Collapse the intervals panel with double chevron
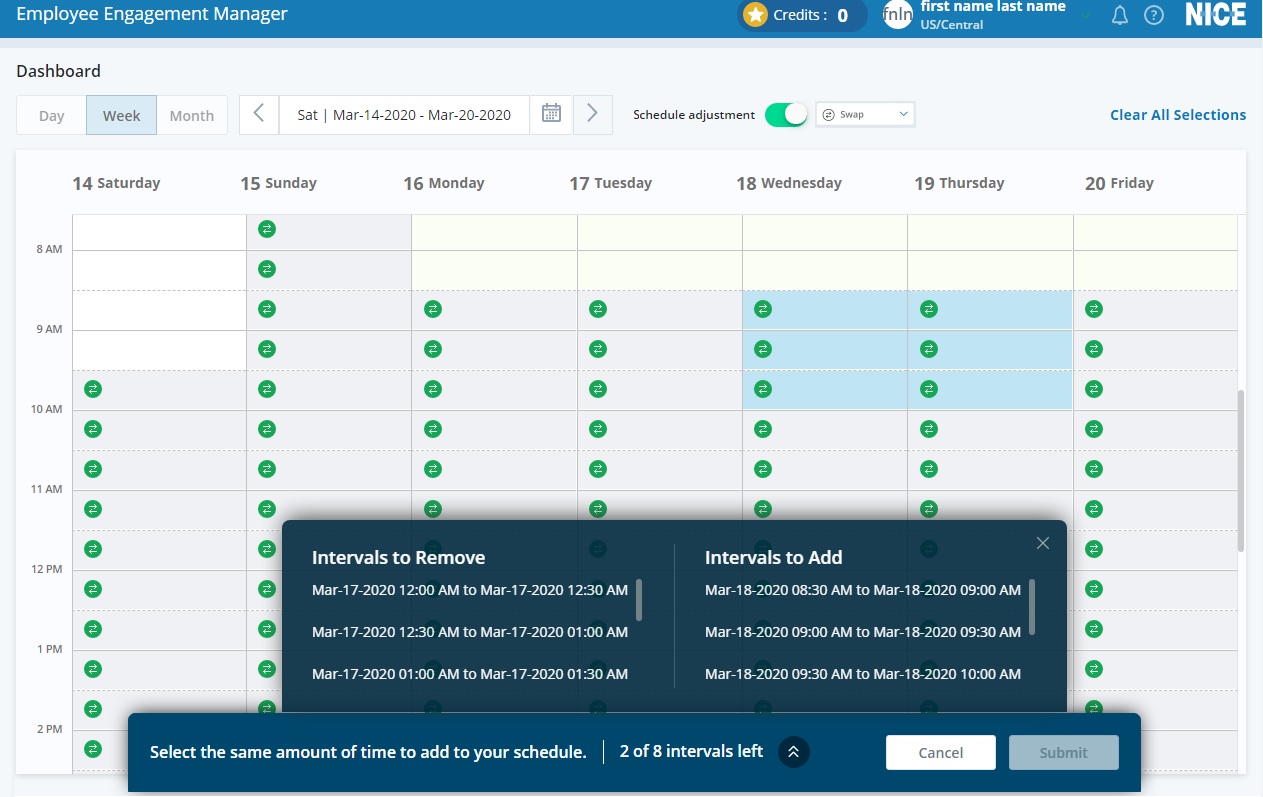This screenshot has width=1263, height=797. coord(793,752)
